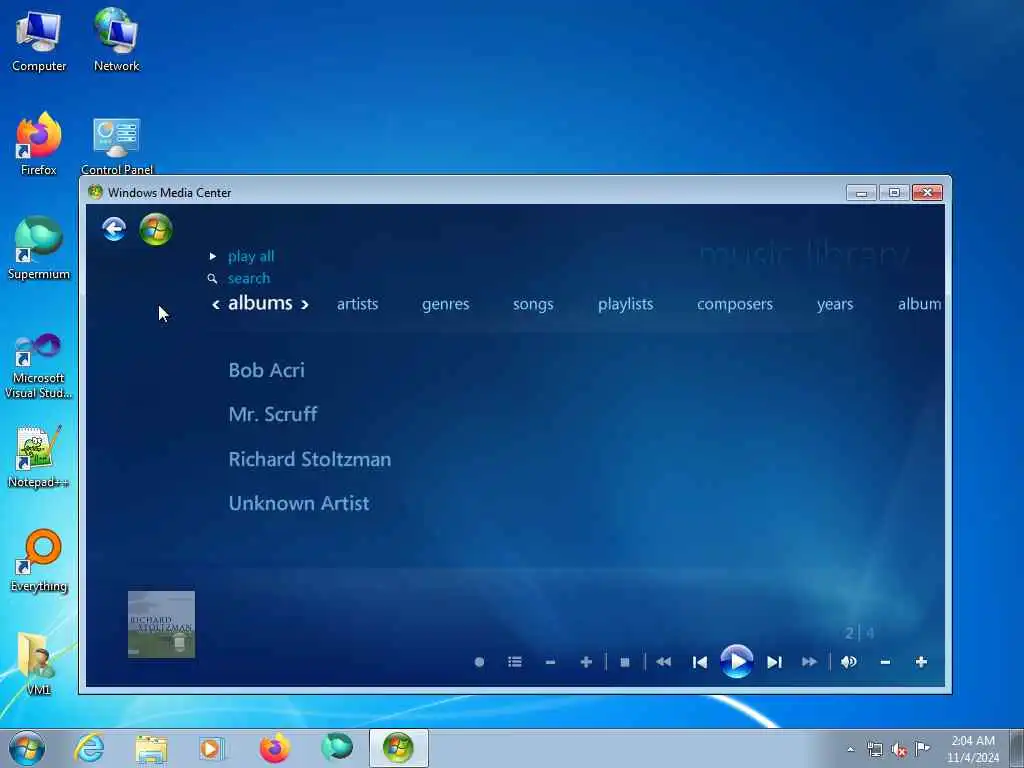This screenshot has height=768, width=1024.
Task: Start playback with the round play button
Action: [x=737, y=662]
